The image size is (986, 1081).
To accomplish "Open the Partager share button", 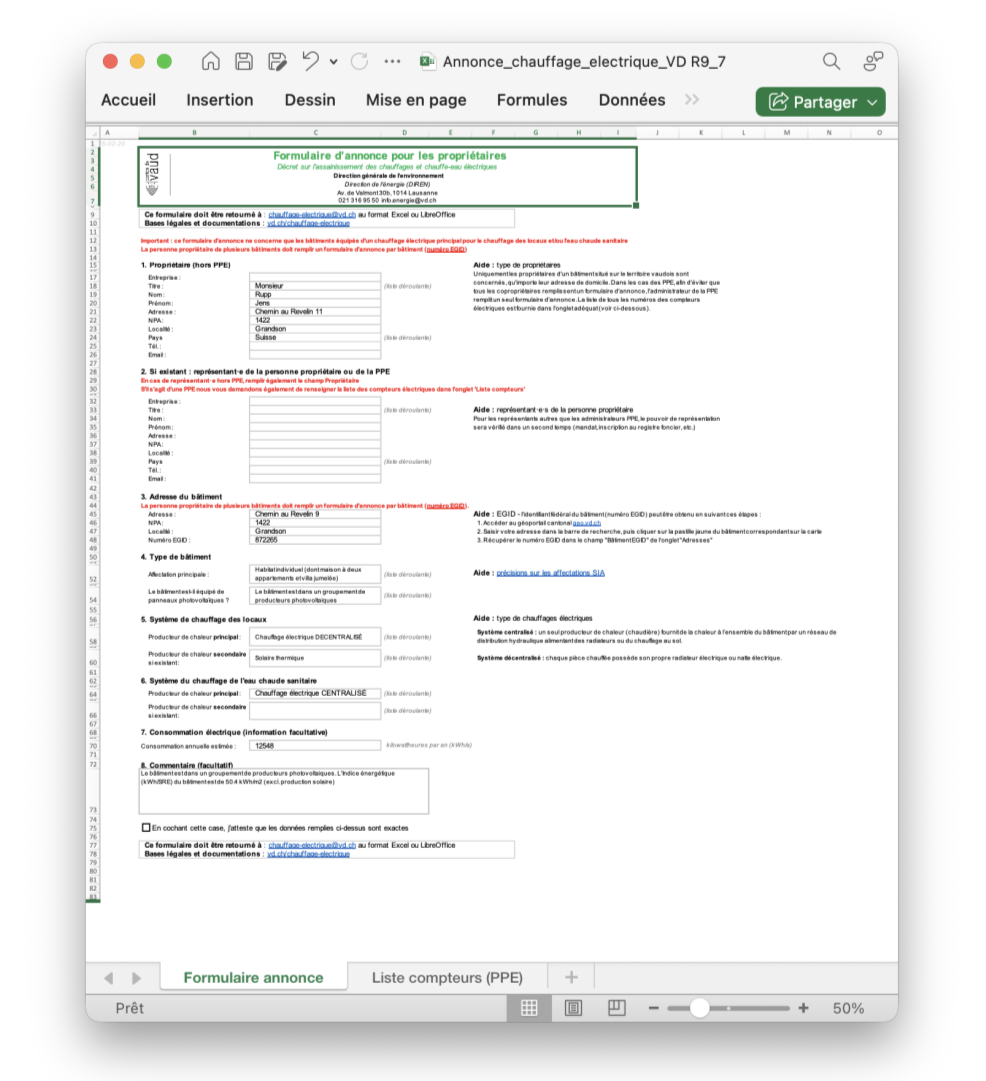I will coord(820,101).
